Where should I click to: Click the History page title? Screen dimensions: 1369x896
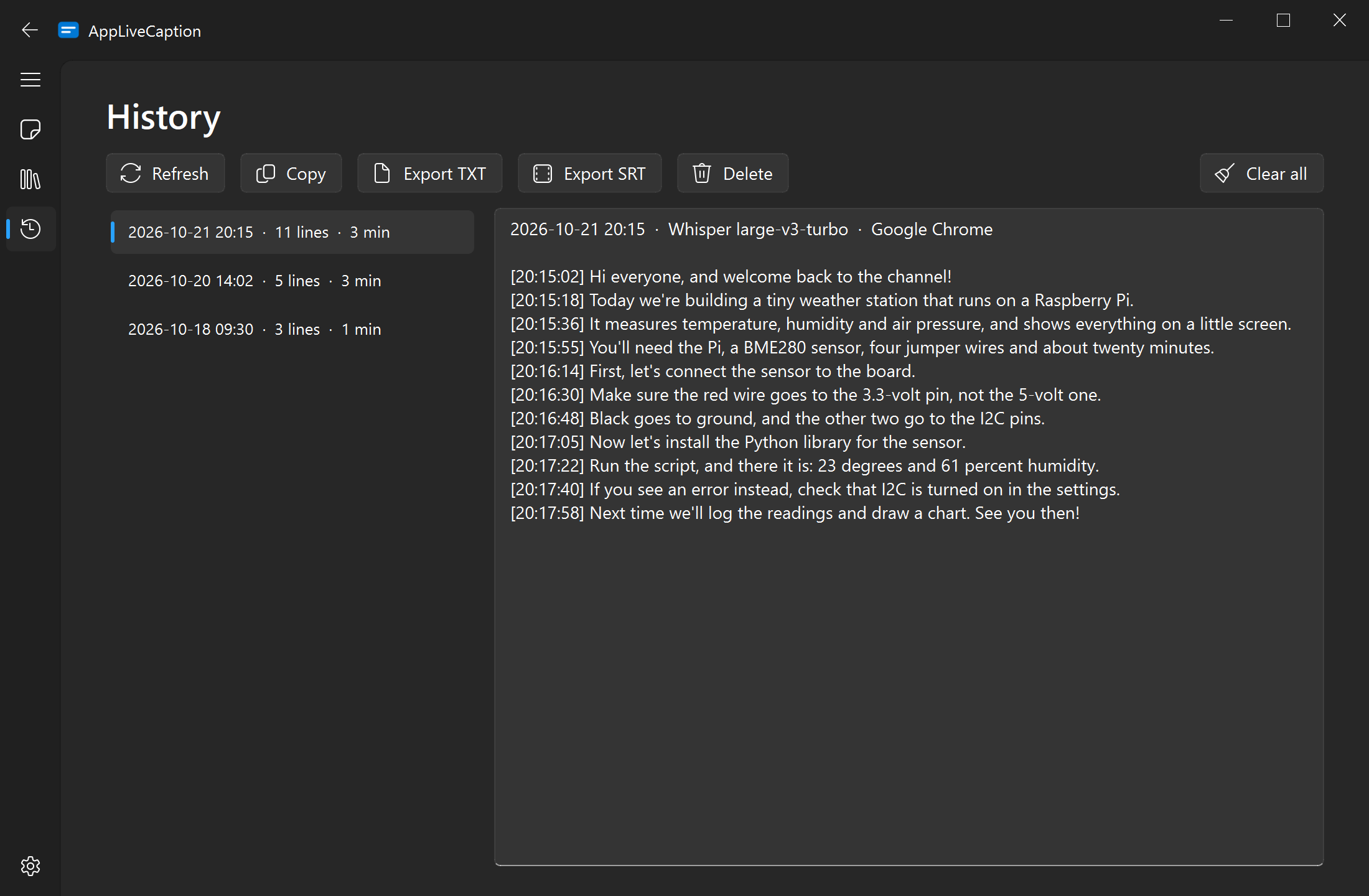164,117
